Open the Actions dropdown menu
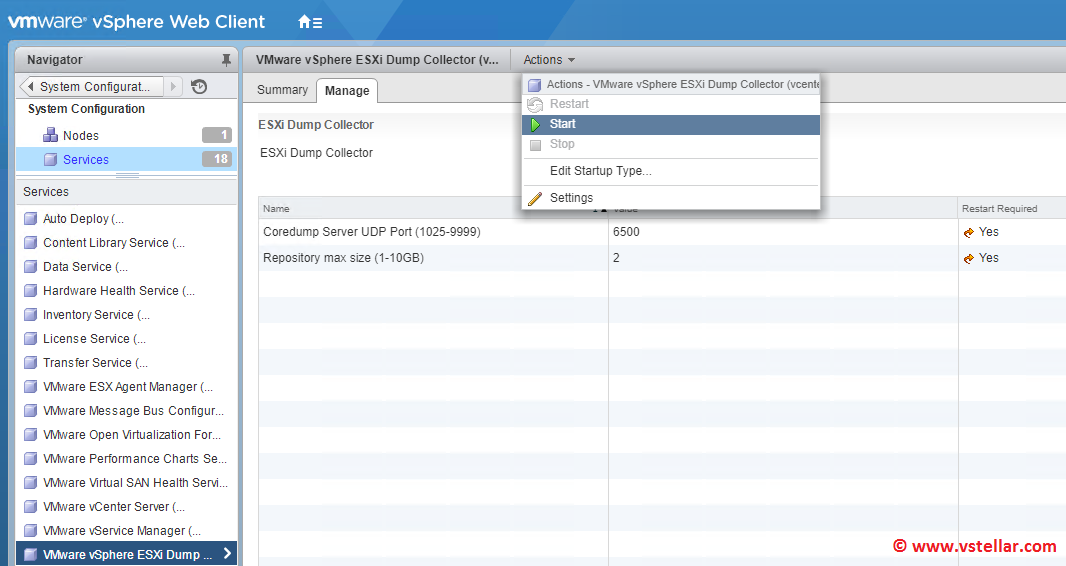Viewport: 1066px width, 566px height. pos(549,60)
